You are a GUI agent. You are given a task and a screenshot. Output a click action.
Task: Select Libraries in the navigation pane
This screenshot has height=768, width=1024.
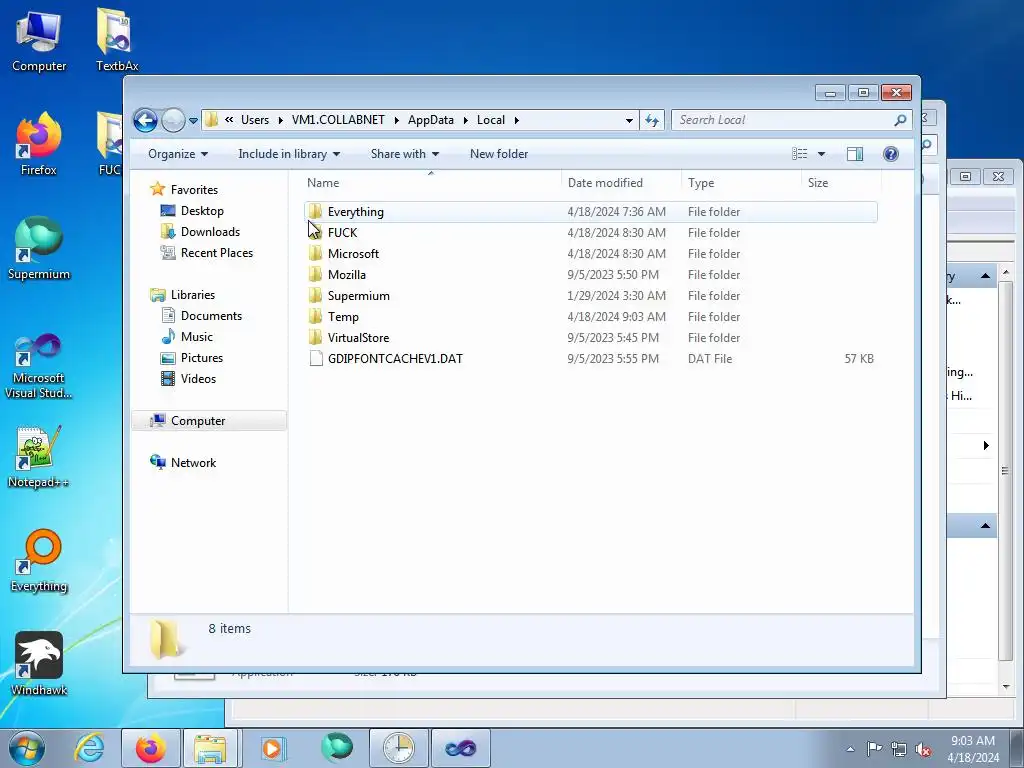pyautogui.click(x=193, y=295)
